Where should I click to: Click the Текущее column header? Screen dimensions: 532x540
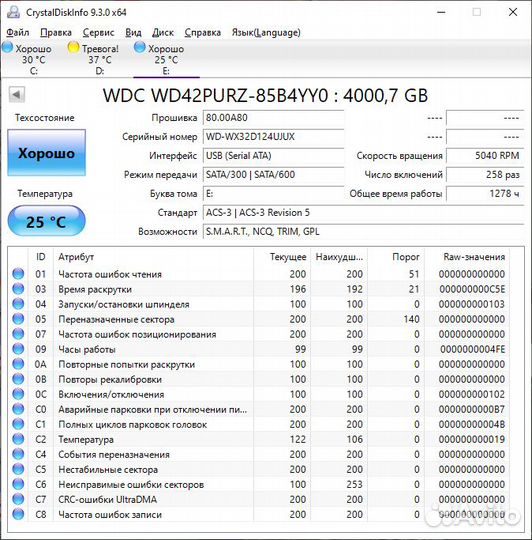coord(282,257)
